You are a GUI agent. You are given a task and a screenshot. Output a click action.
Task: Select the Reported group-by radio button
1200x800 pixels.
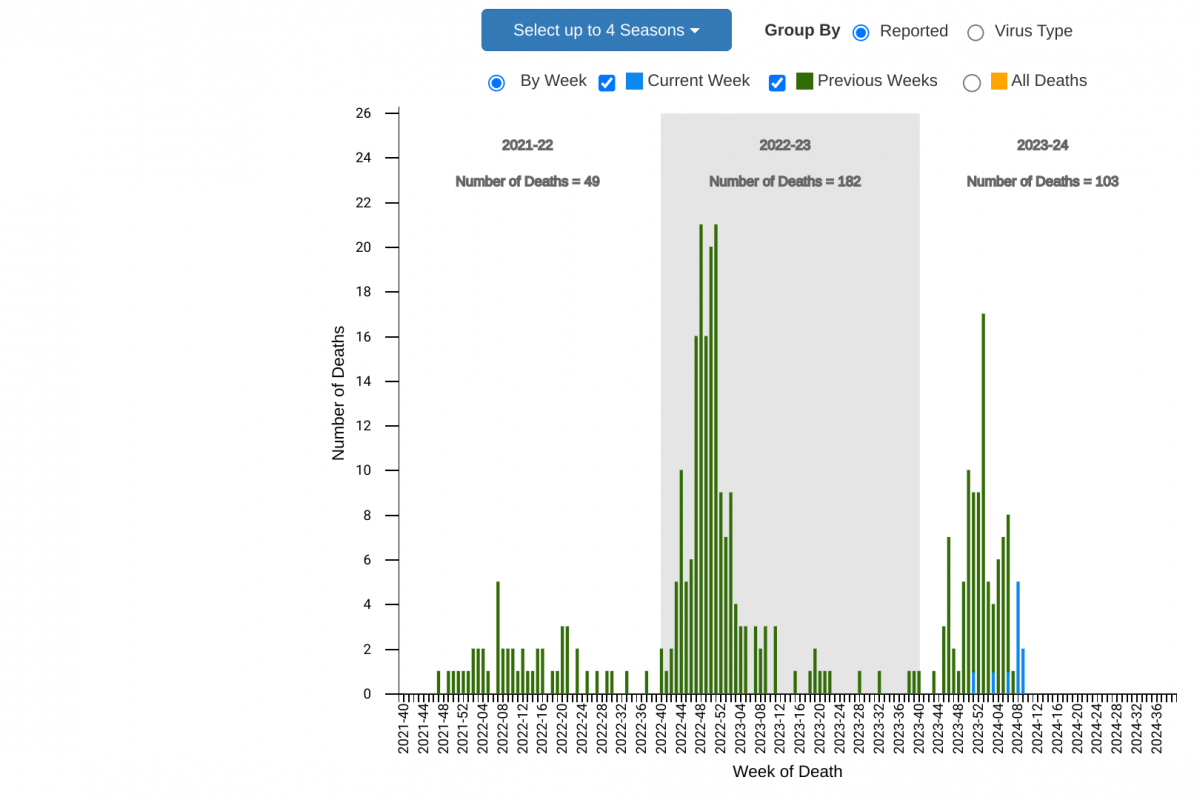861,32
